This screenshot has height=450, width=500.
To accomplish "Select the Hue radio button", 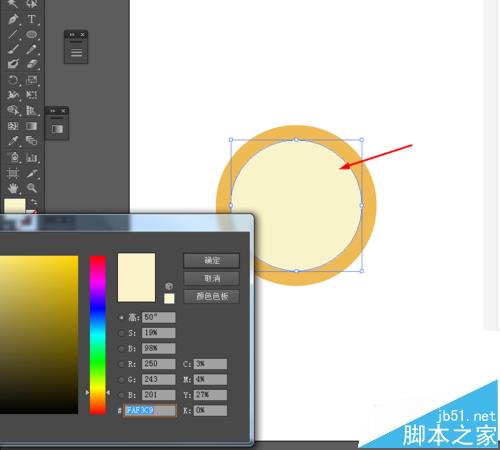I will tap(122, 318).
